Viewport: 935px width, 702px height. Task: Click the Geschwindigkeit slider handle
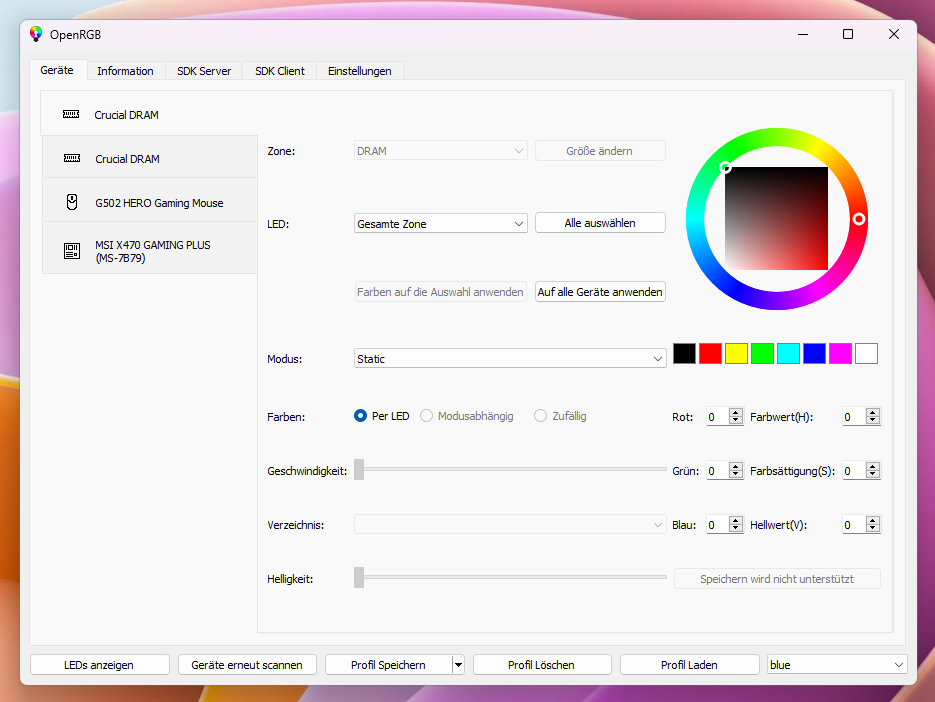coord(359,469)
